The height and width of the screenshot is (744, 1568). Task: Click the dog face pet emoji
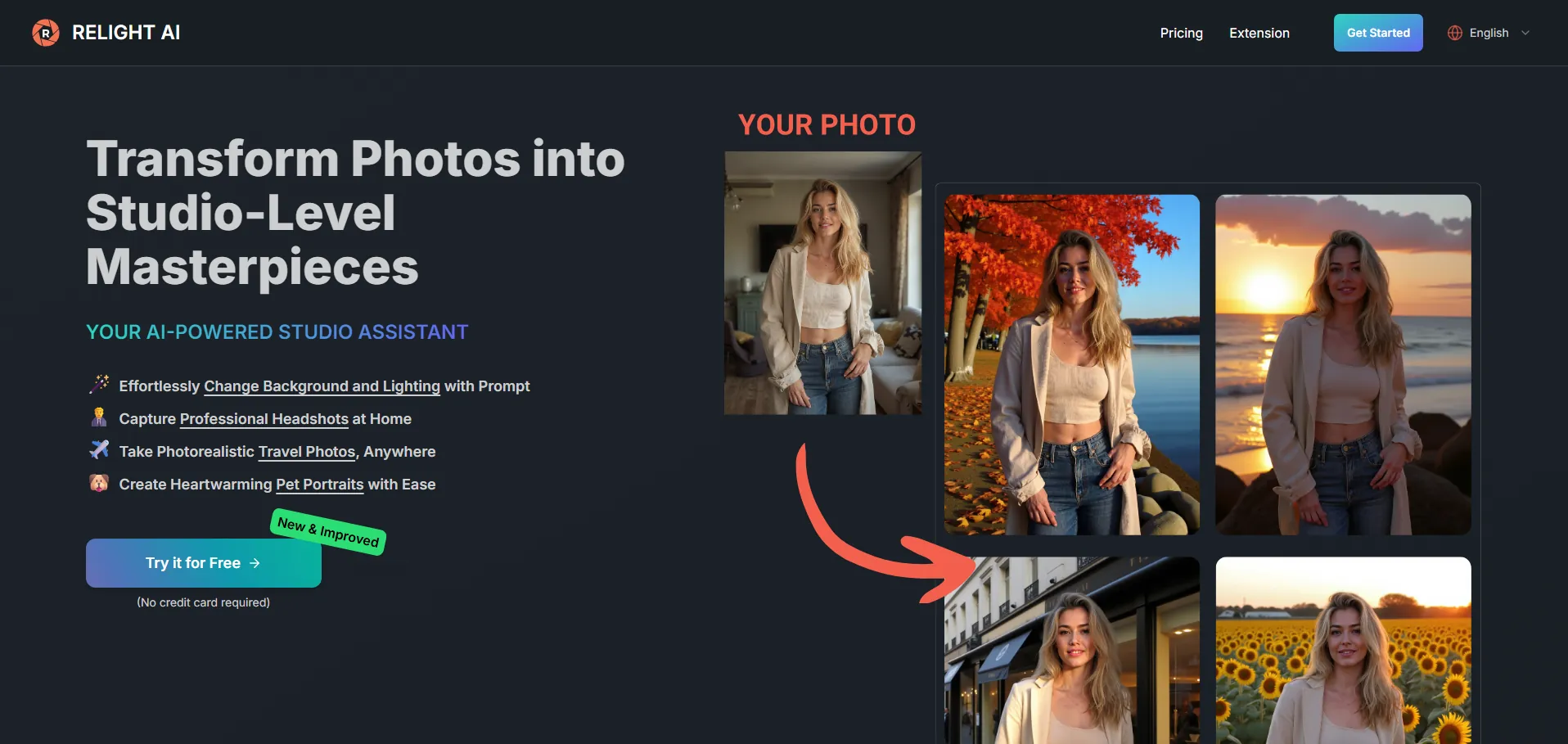pos(99,483)
